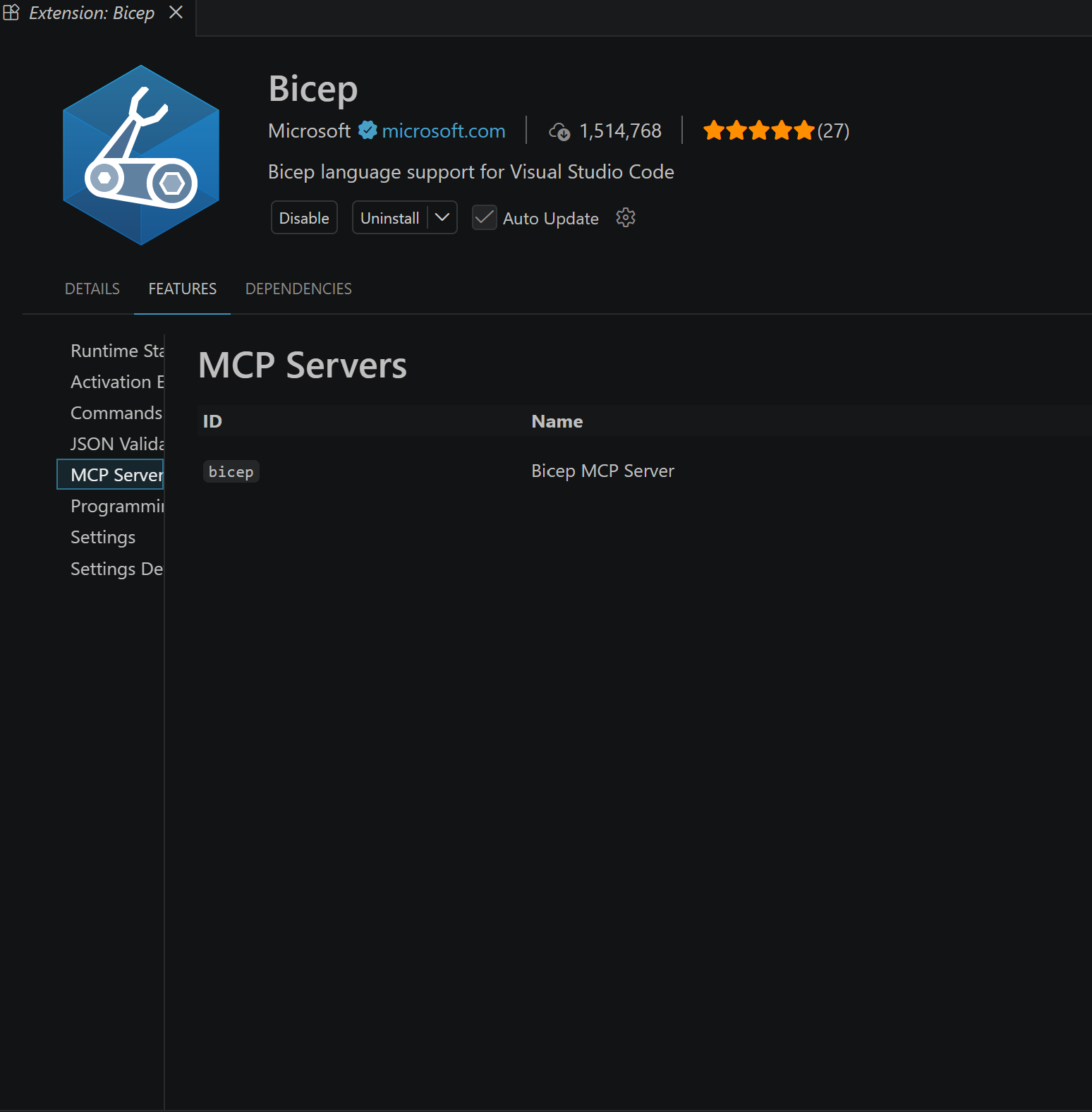
Task: Click the verified publisher badge icon
Action: (367, 131)
